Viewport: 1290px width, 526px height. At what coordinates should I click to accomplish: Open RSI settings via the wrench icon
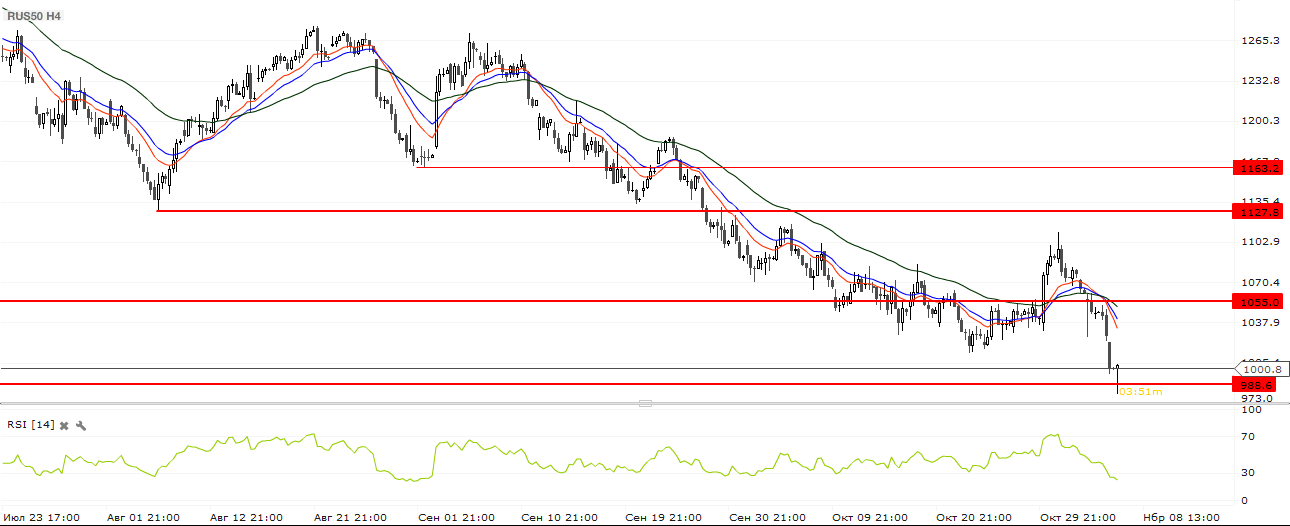click(x=81, y=425)
